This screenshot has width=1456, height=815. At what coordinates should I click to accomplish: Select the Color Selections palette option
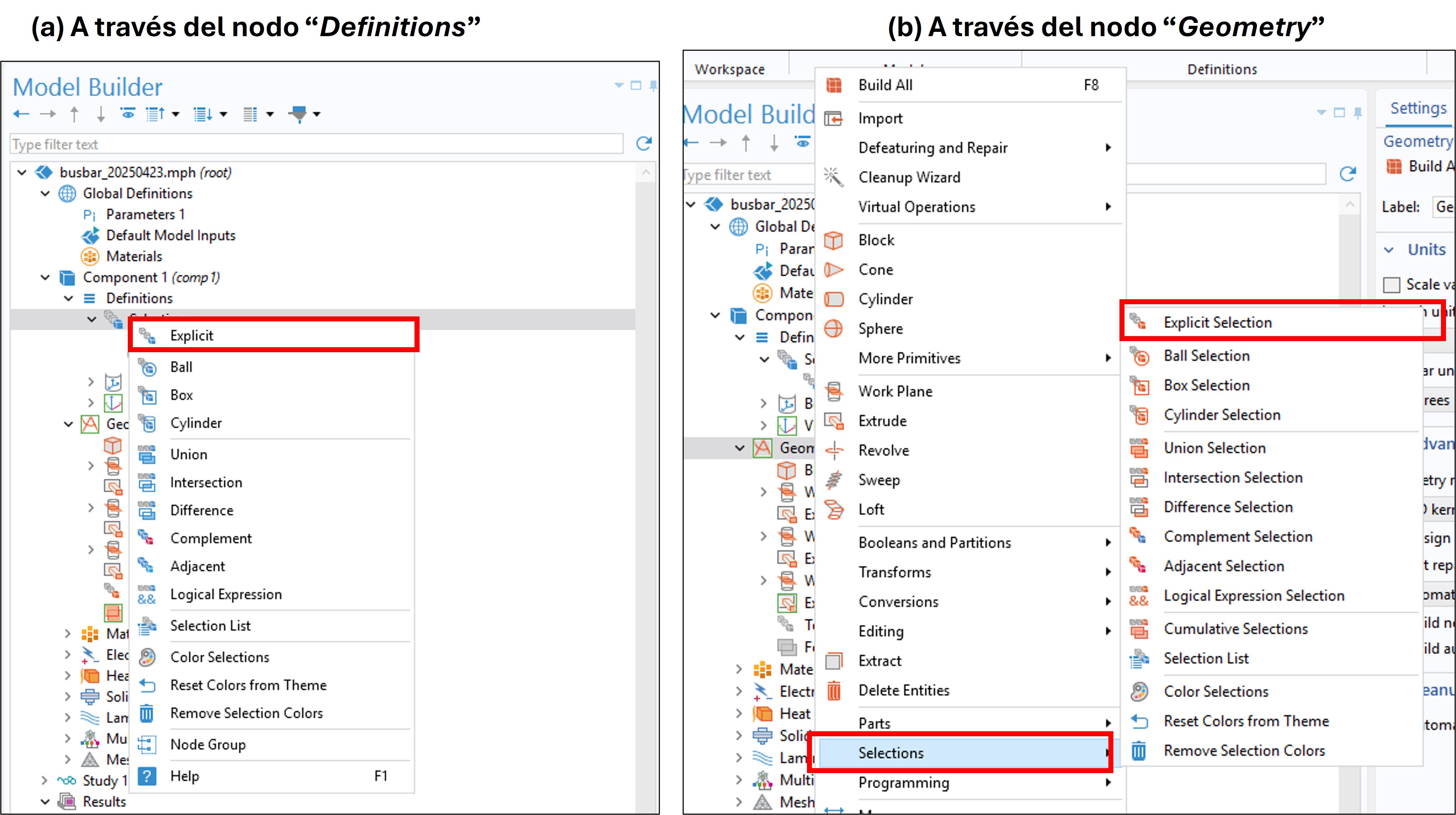click(219, 657)
